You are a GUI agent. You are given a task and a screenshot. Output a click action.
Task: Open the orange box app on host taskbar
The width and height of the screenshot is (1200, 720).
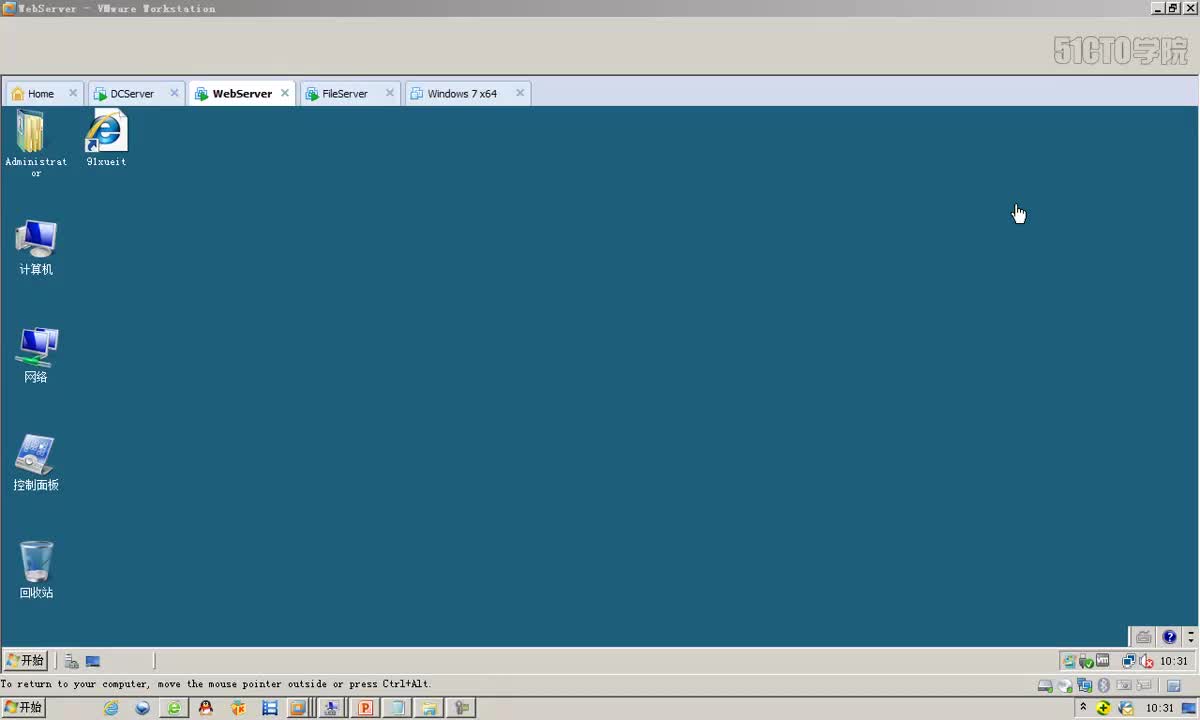click(x=238, y=707)
